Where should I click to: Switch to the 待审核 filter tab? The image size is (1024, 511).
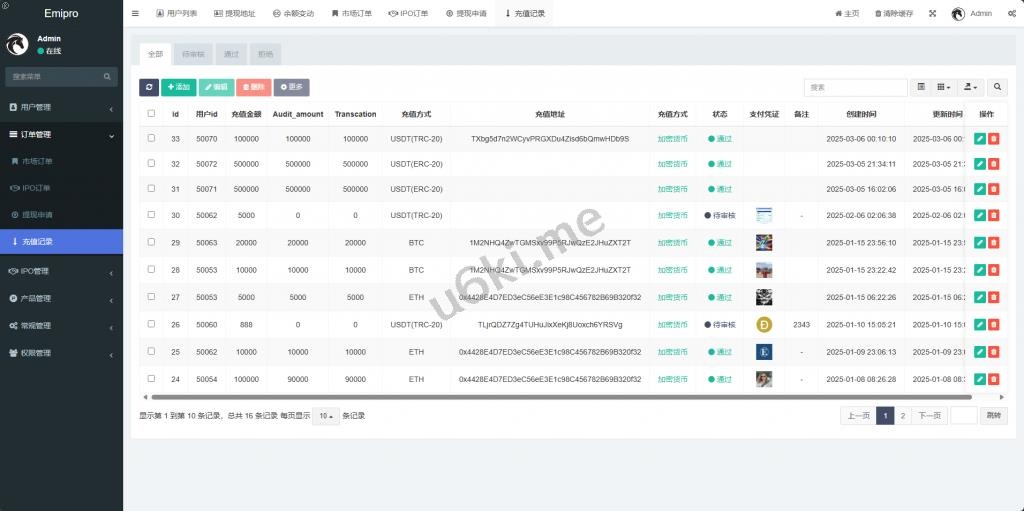(x=193, y=54)
